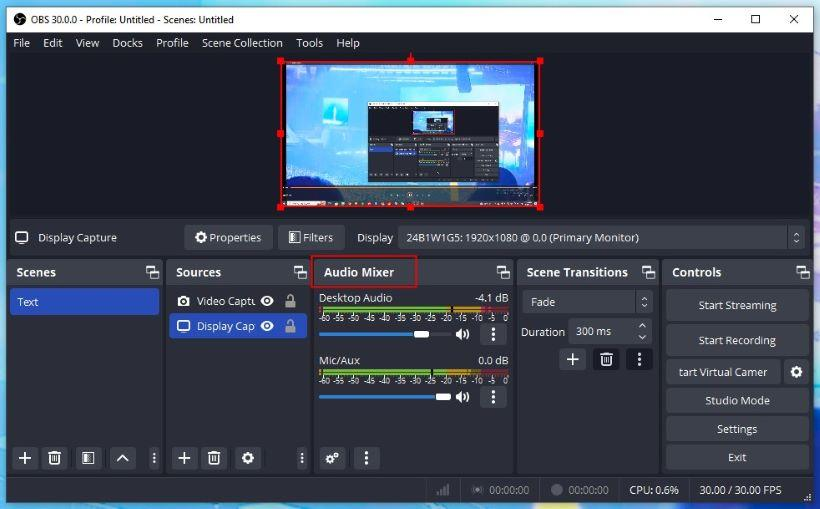Open advanced audio properties gears icon
This screenshot has width=820, height=509.
click(332, 458)
